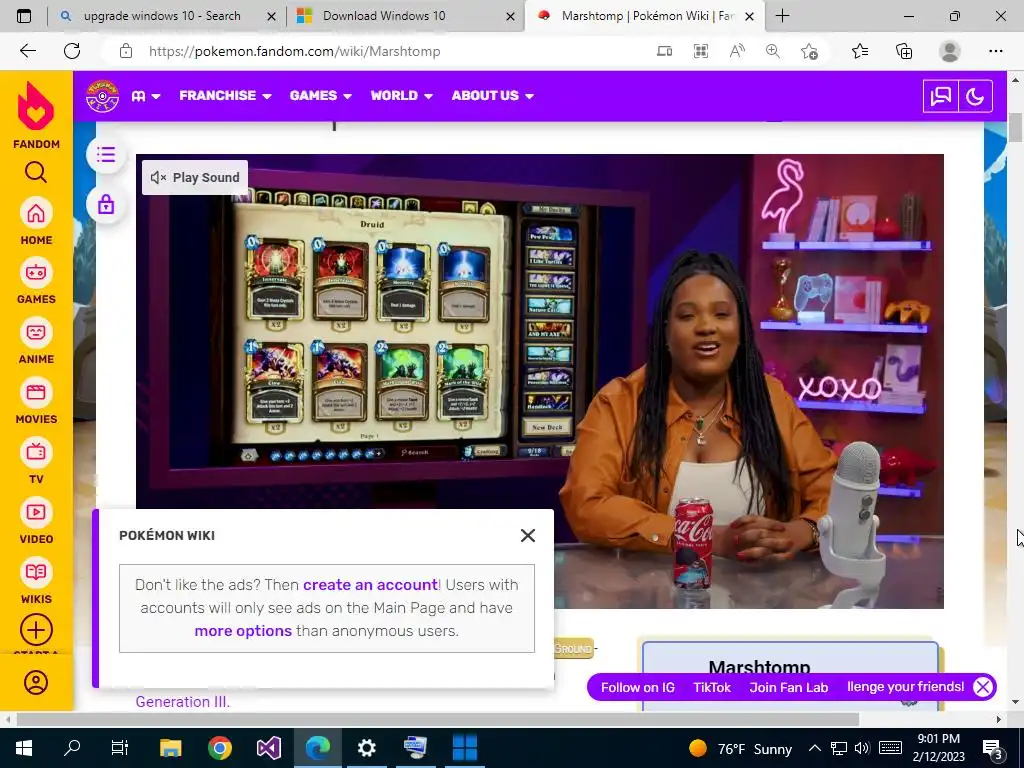Click the zoom magnifier icon in address bar
1024x768 pixels.
click(773, 51)
